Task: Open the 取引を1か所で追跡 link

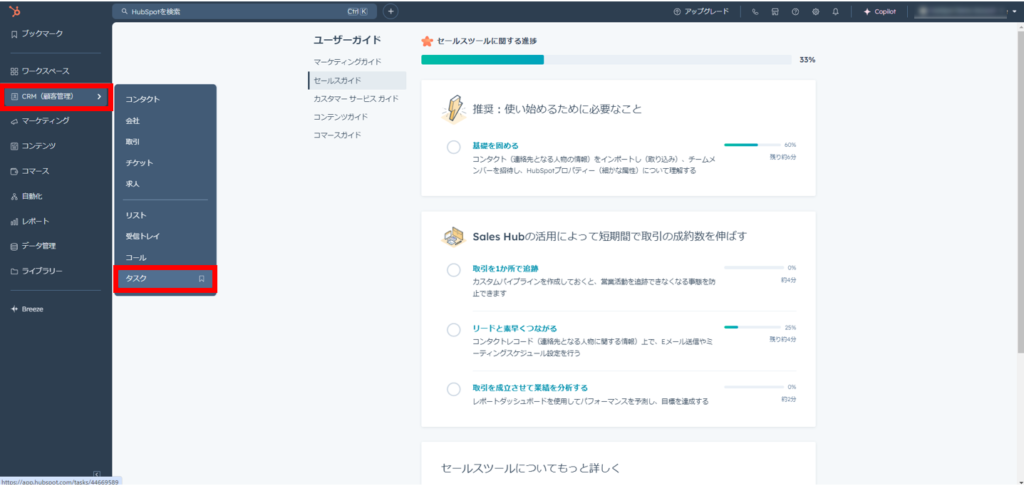Action: coord(505,268)
